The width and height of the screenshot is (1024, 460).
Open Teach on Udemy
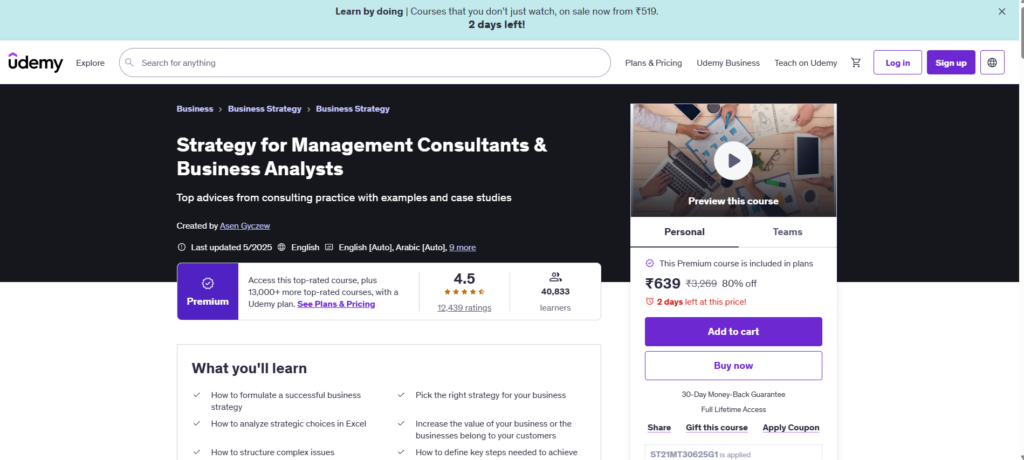point(805,63)
